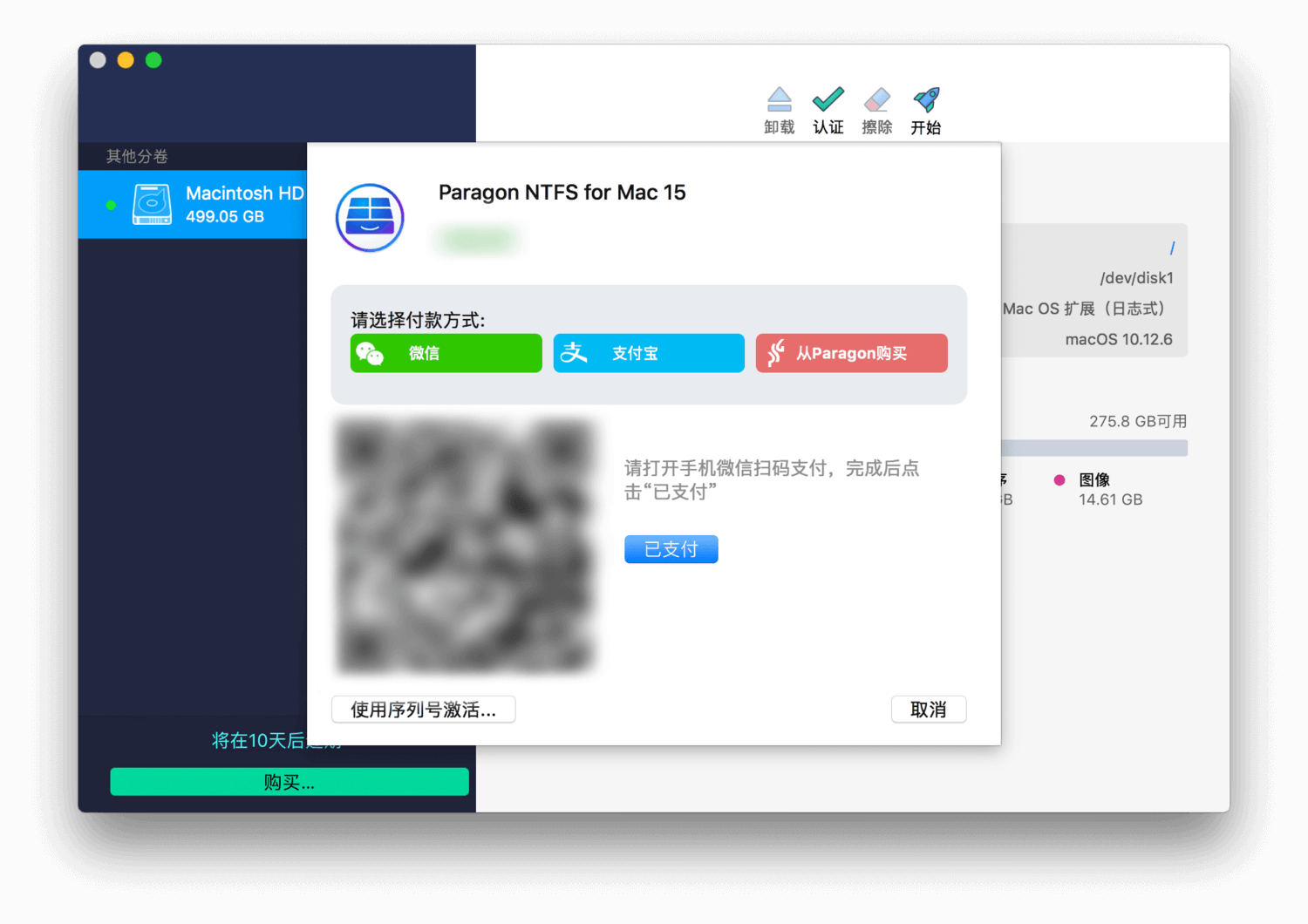The width and height of the screenshot is (1308, 924).
Task: Click the Macintosh HD drive icon
Action: (152, 204)
